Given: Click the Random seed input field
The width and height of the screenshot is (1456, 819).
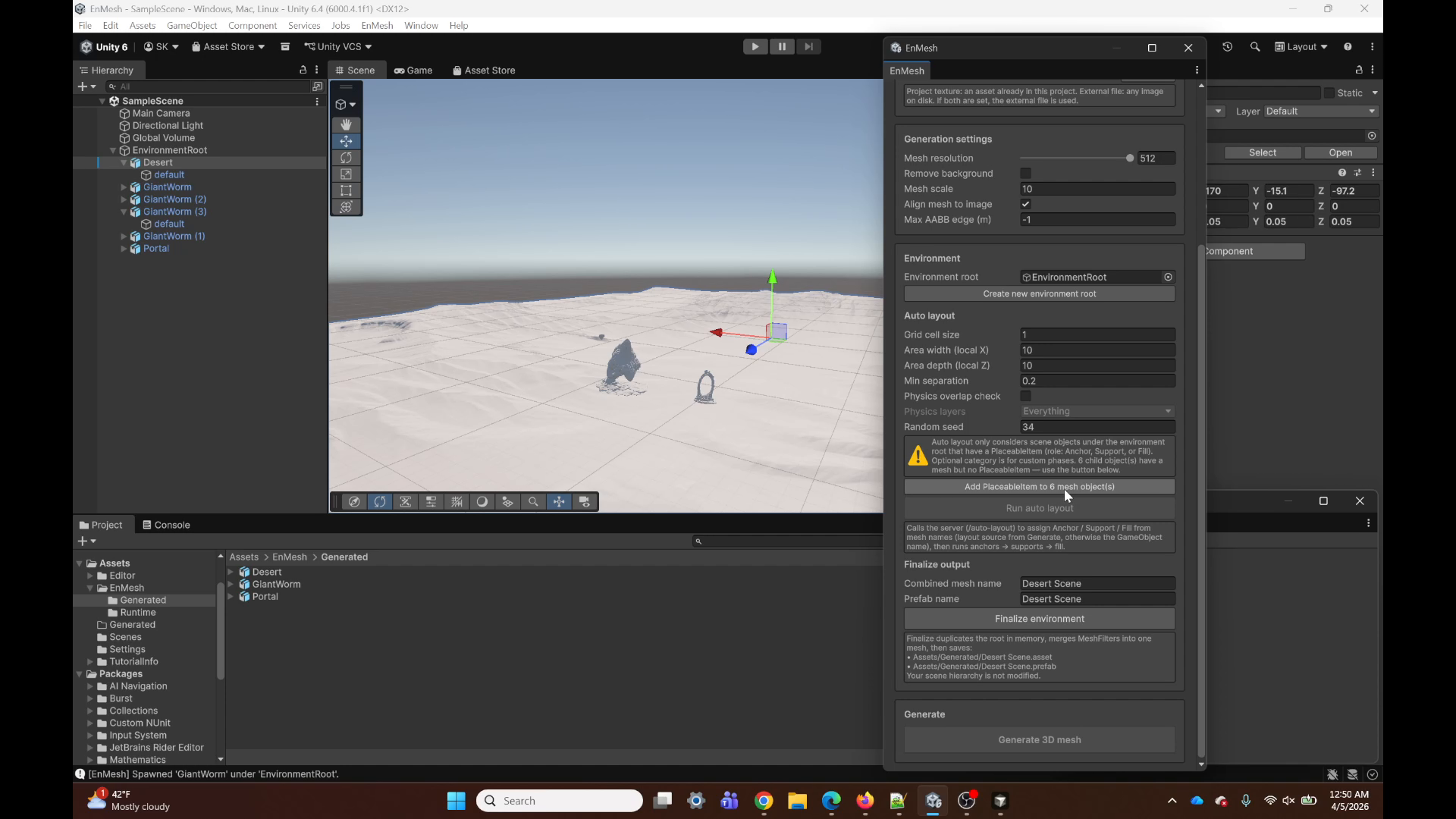Looking at the screenshot, I should (1097, 427).
